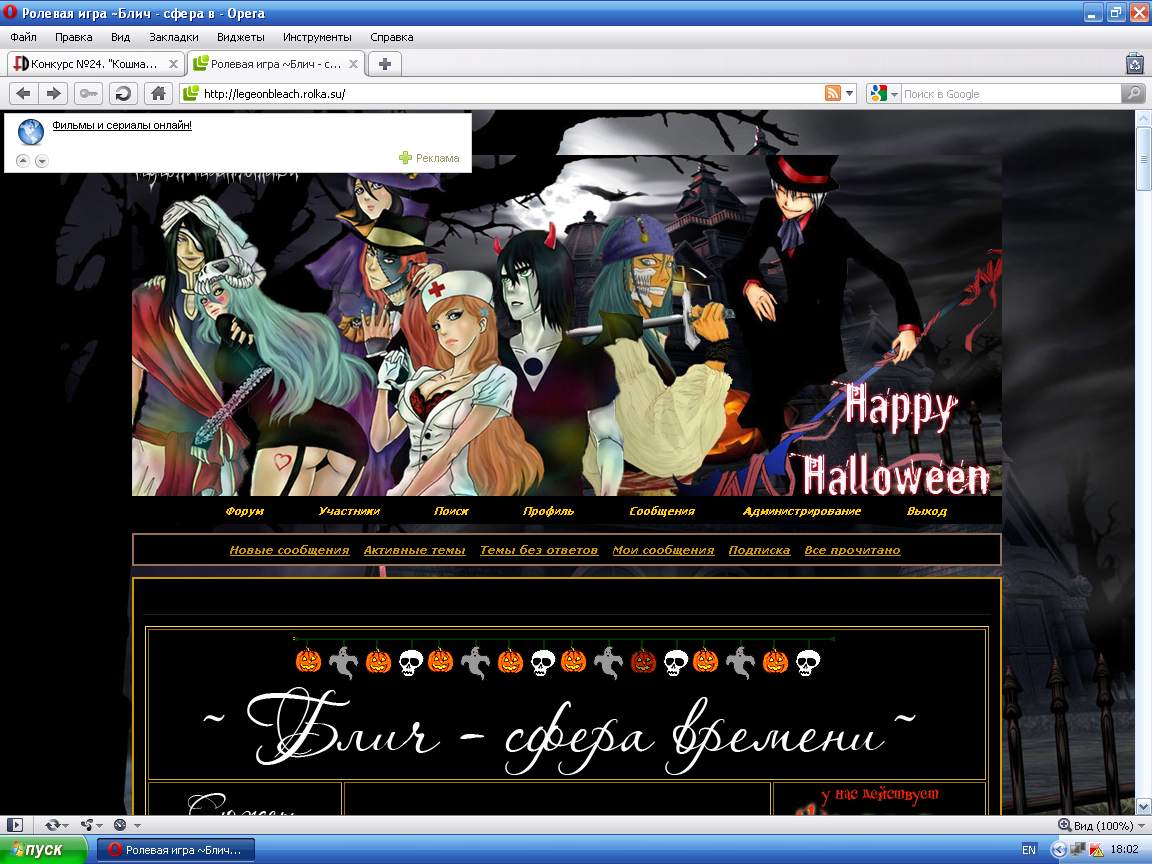Click the address bar URL field

511,93
